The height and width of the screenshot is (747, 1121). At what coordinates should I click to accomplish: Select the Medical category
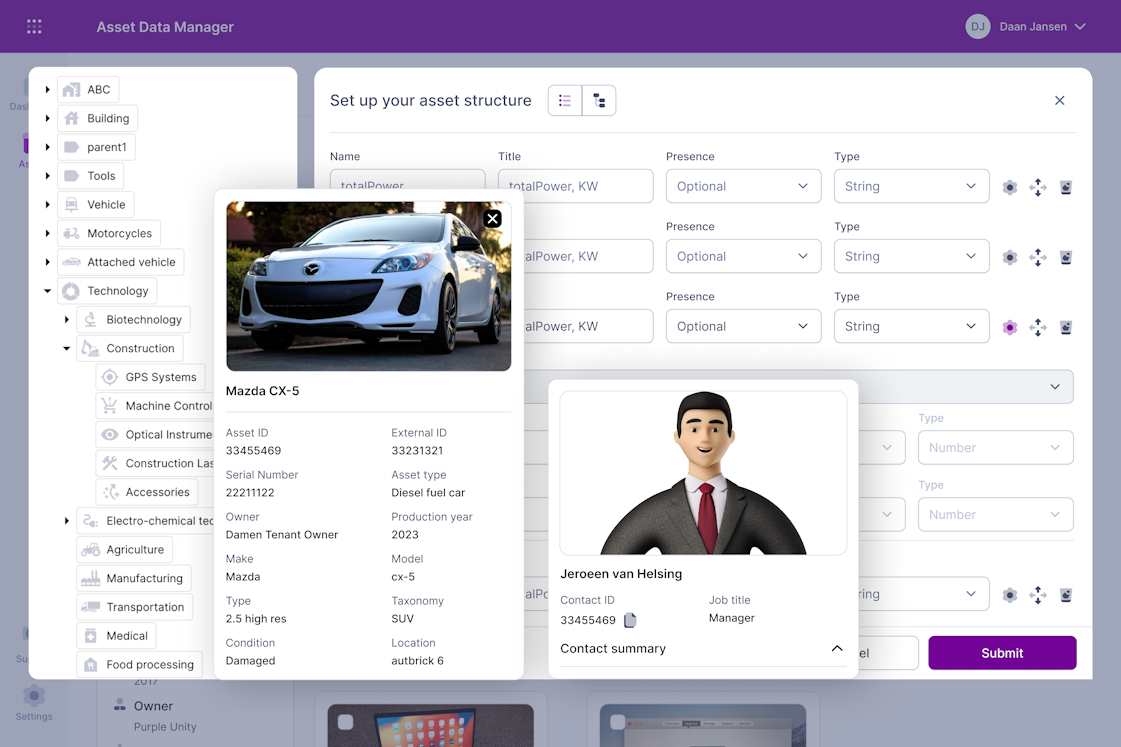pos(116,635)
